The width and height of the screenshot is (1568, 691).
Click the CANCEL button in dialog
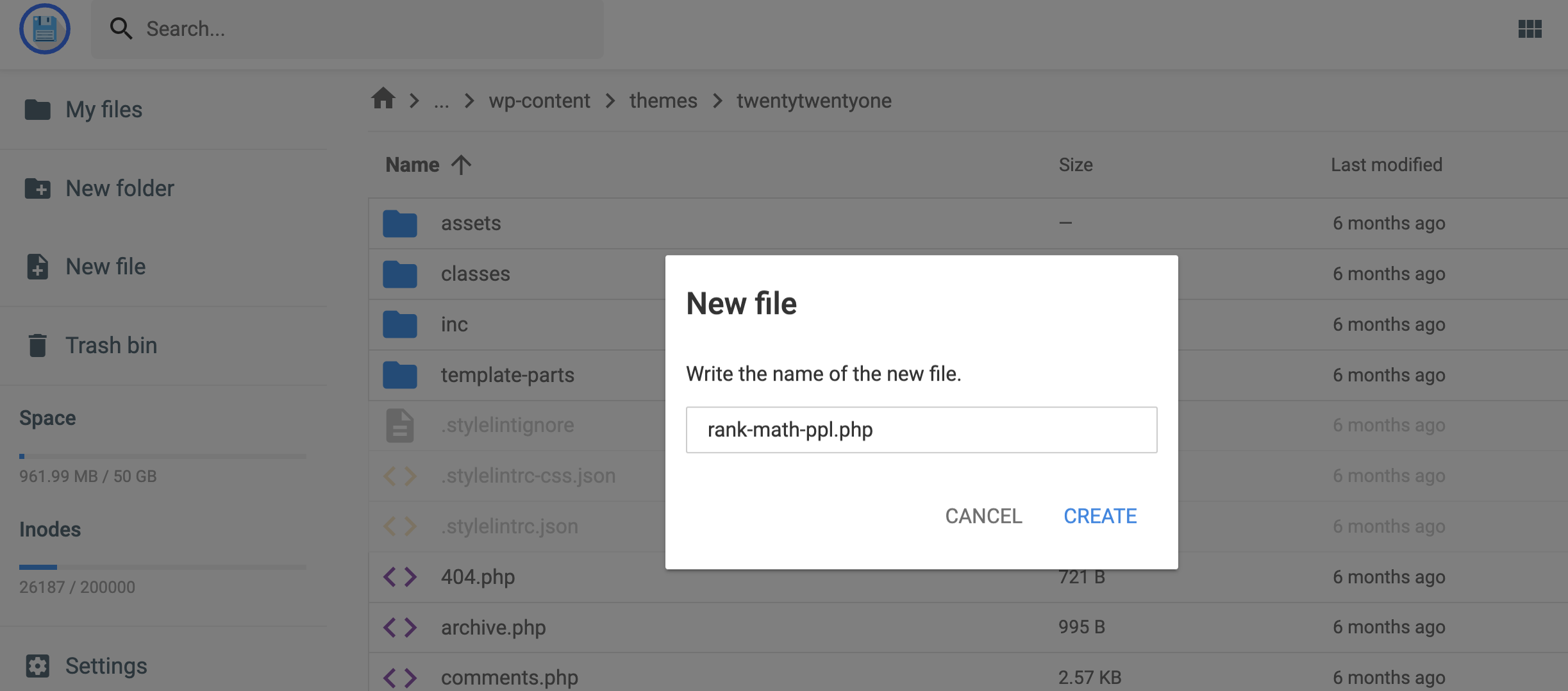coord(983,516)
